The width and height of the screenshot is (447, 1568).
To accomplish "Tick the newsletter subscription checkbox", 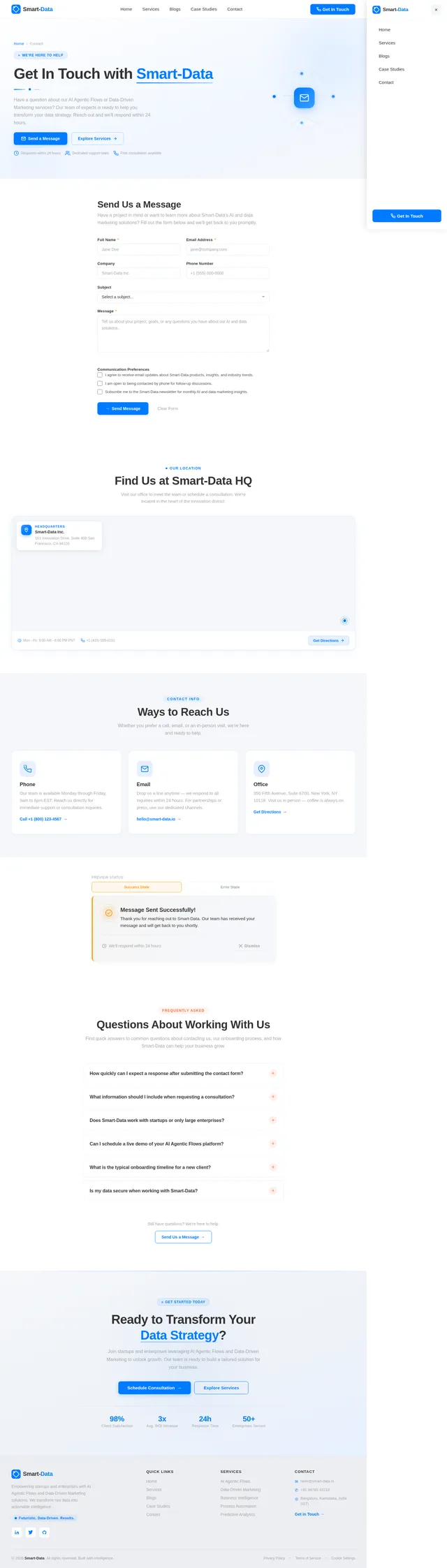I will pyautogui.click(x=100, y=392).
